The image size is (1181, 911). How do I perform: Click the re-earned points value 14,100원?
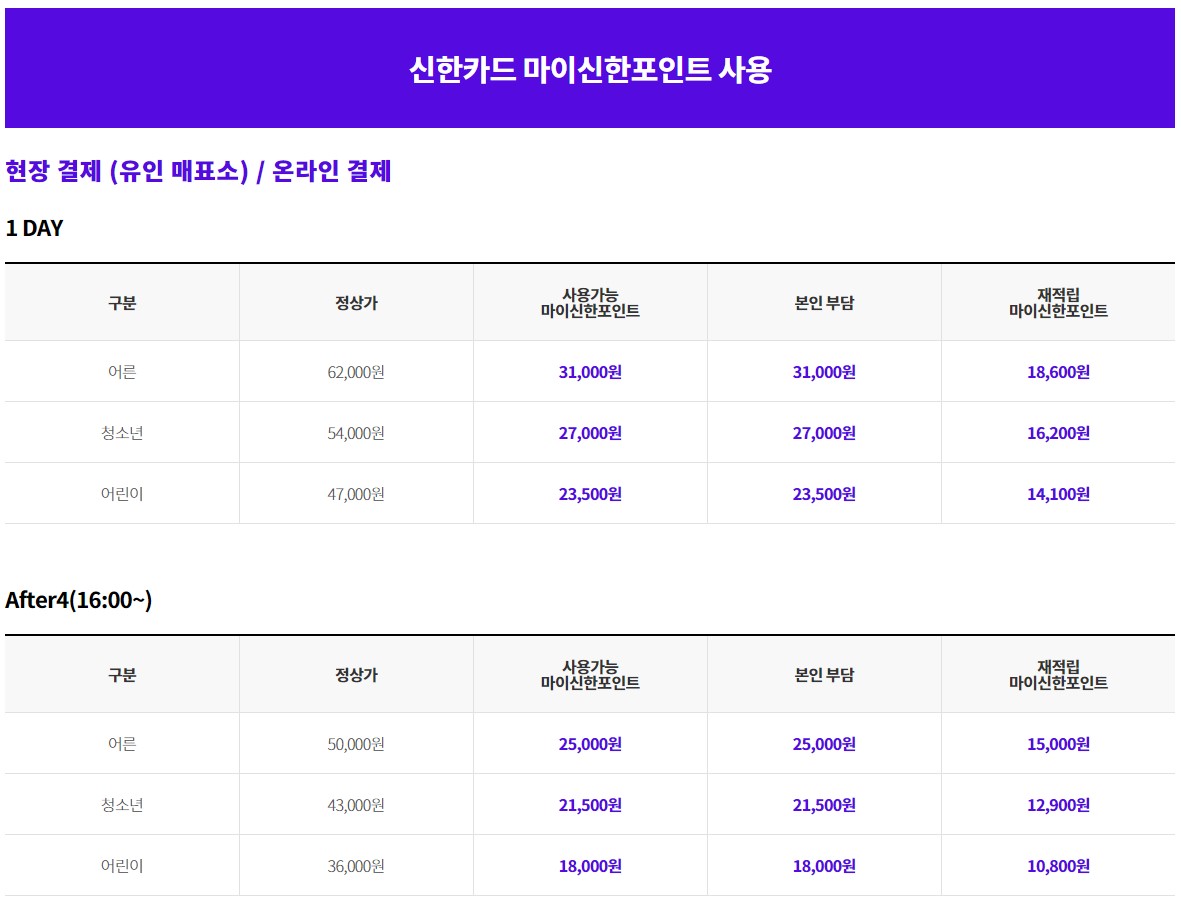[x=1058, y=494]
